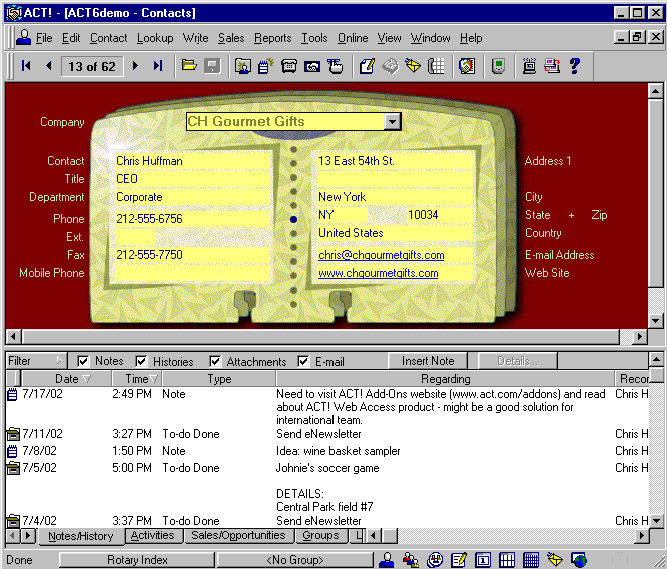This screenshot has height=569, width=667.
Task: Switch to the Sales/Opportunities tab
Action: pos(238,535)
